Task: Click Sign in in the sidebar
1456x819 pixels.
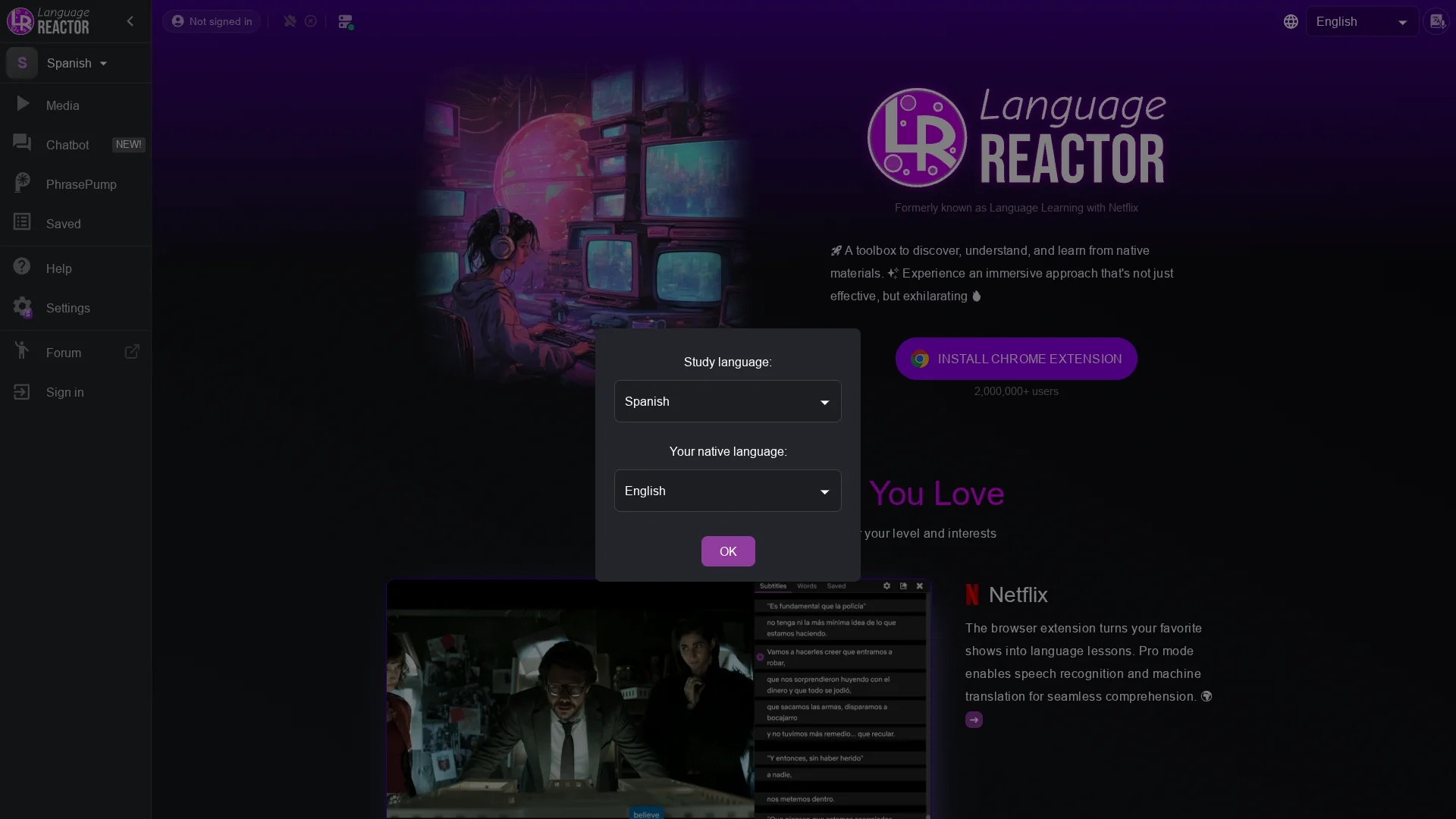Action: pyautogui.click(x=75, y=392)
